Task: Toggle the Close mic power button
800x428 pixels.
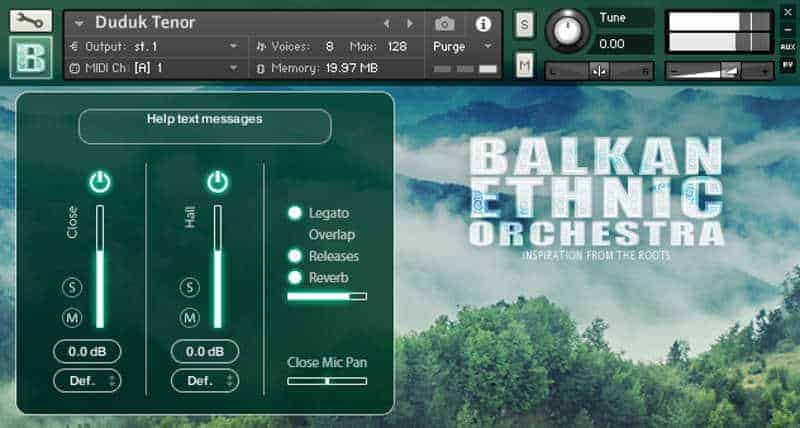Action: coord(99,182)
